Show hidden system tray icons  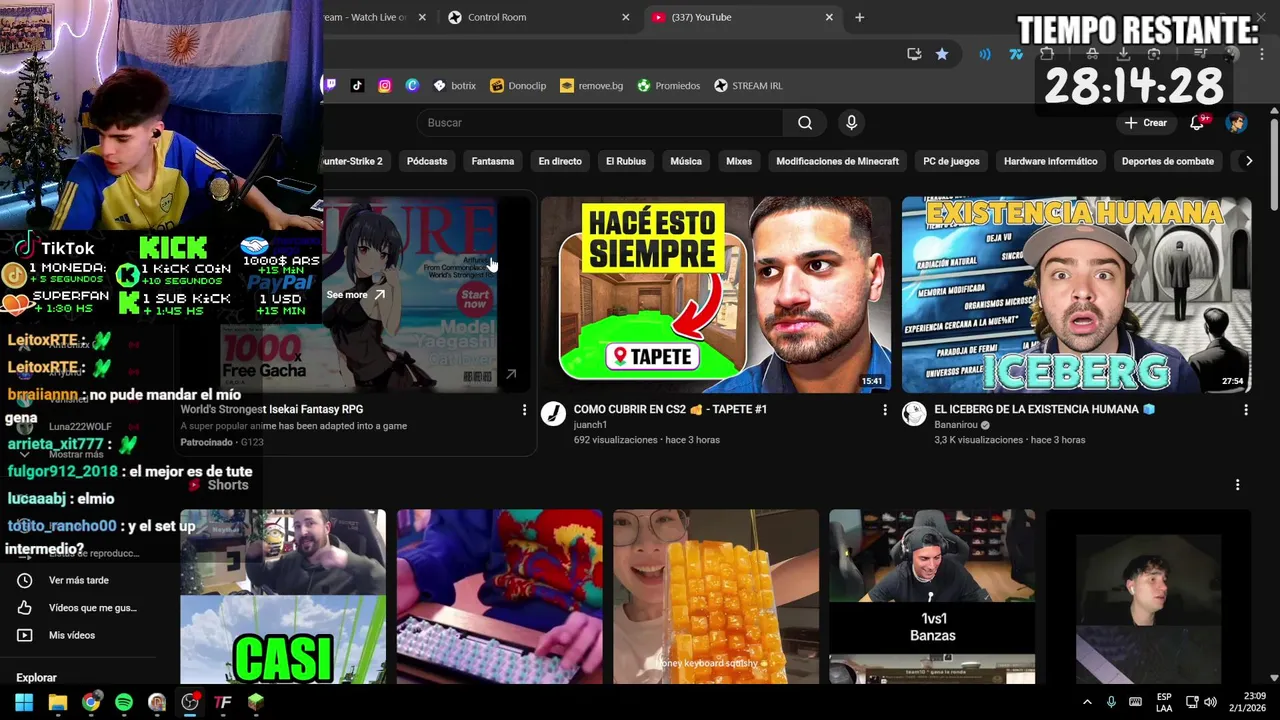[1086, 702]
